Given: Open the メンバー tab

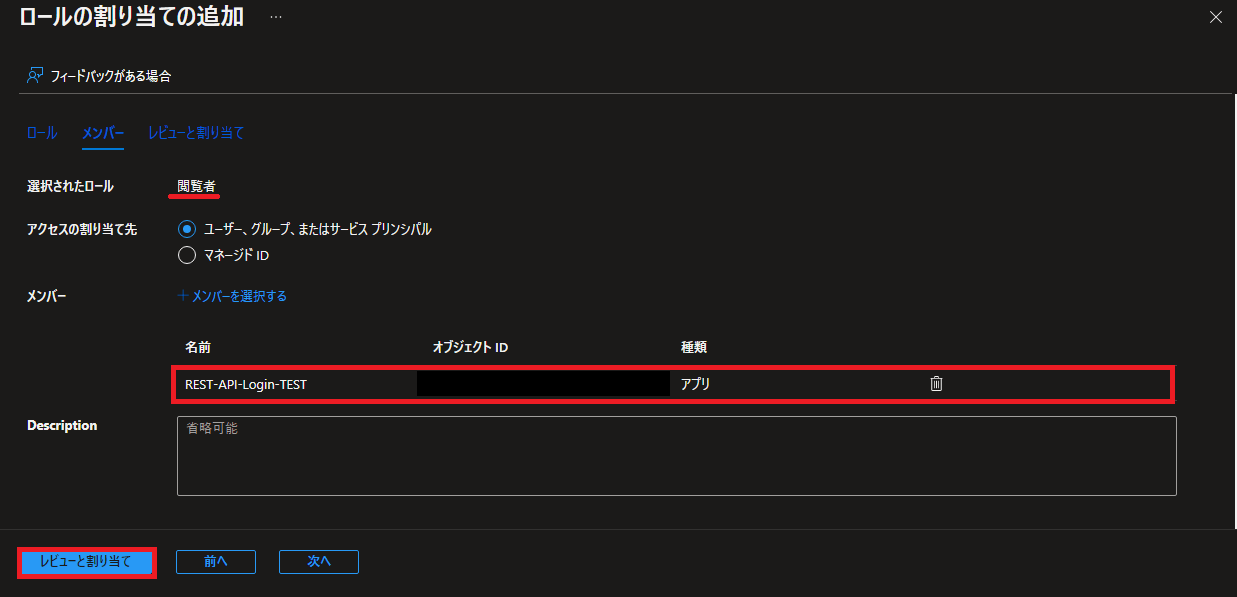Looking at the screenshot, I should 103,132.
